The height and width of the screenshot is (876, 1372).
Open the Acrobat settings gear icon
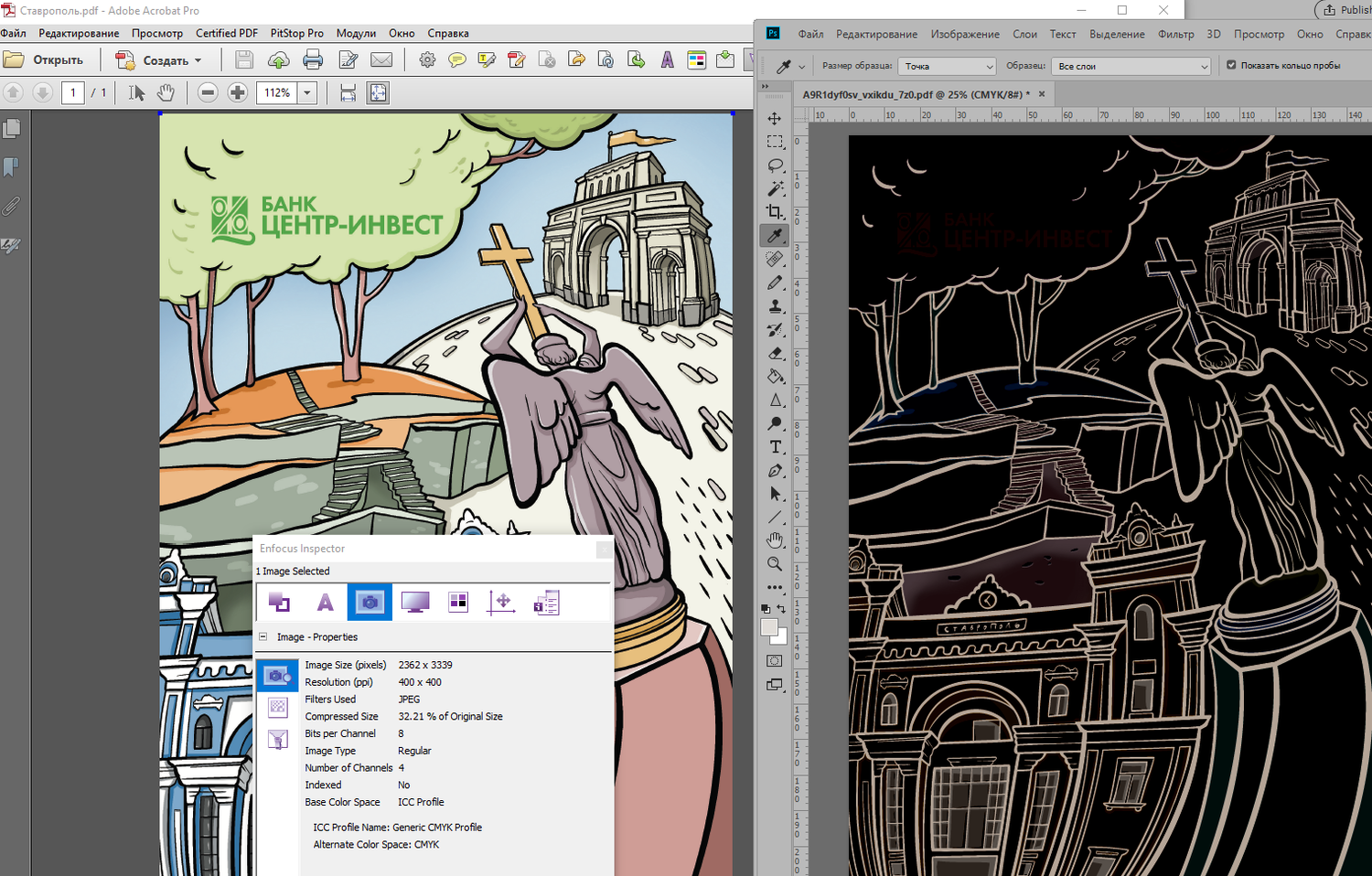[427, 60]
